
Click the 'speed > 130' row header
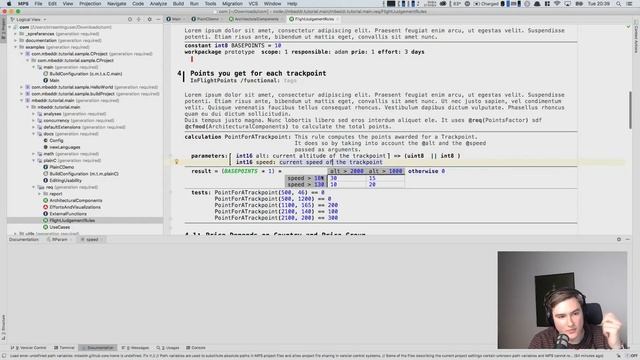pos(306,184)
